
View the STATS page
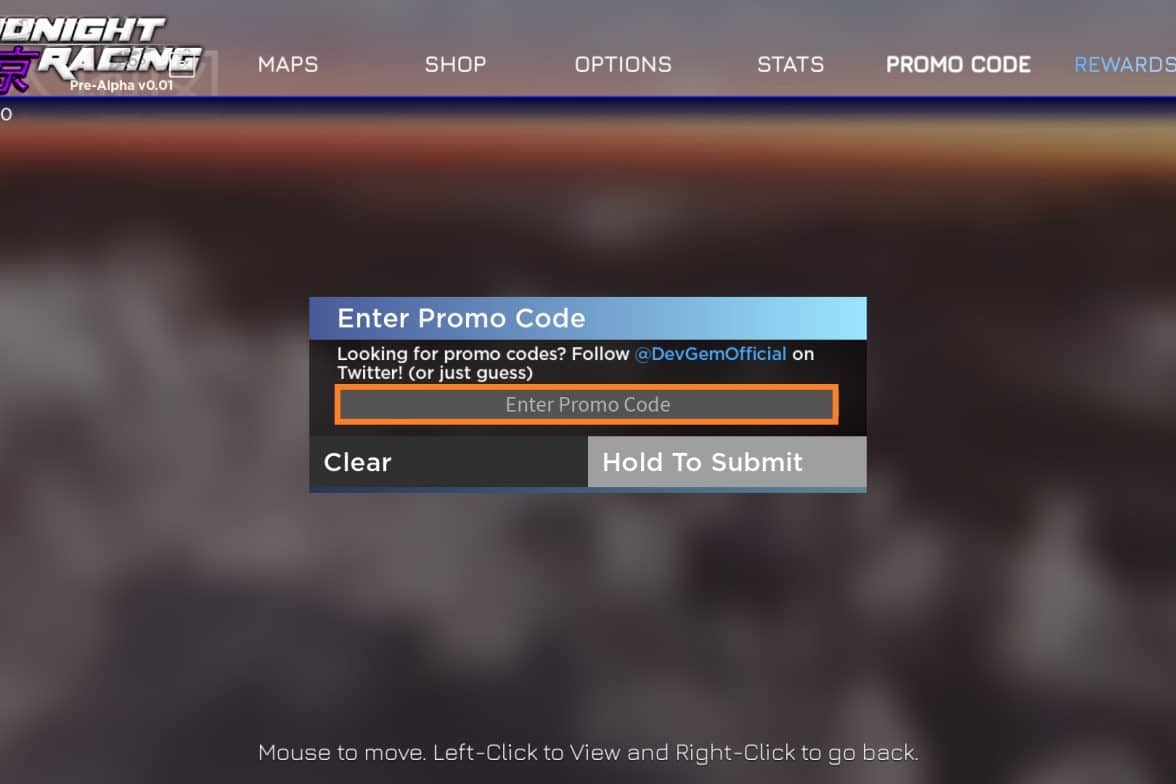(790, 65)
